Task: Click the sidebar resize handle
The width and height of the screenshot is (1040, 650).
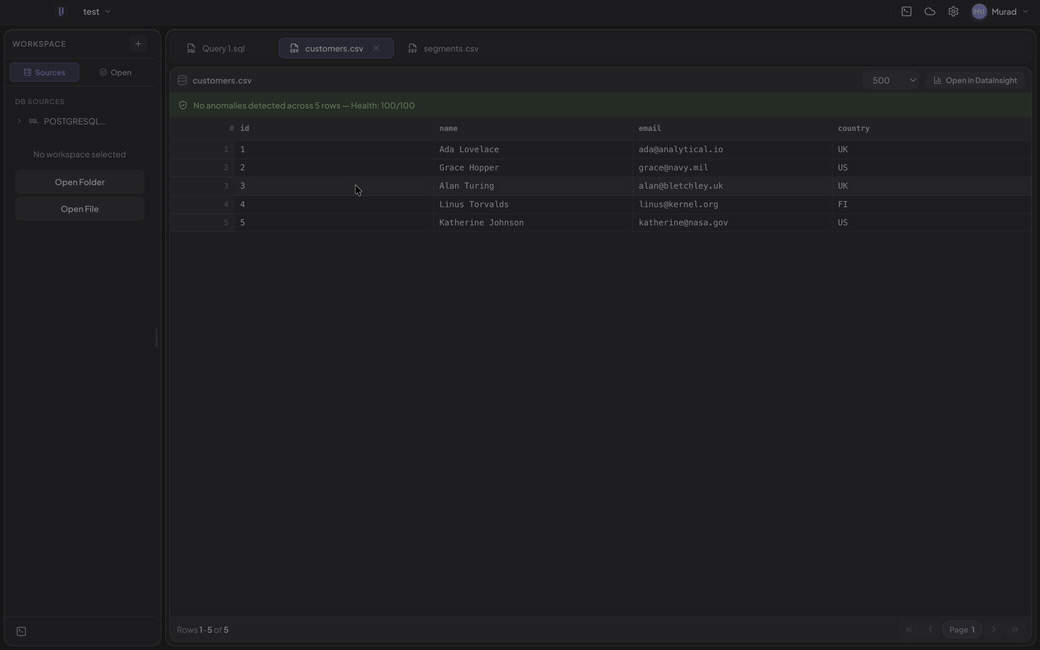Action: pyautogui.click(x=157, y=338)
